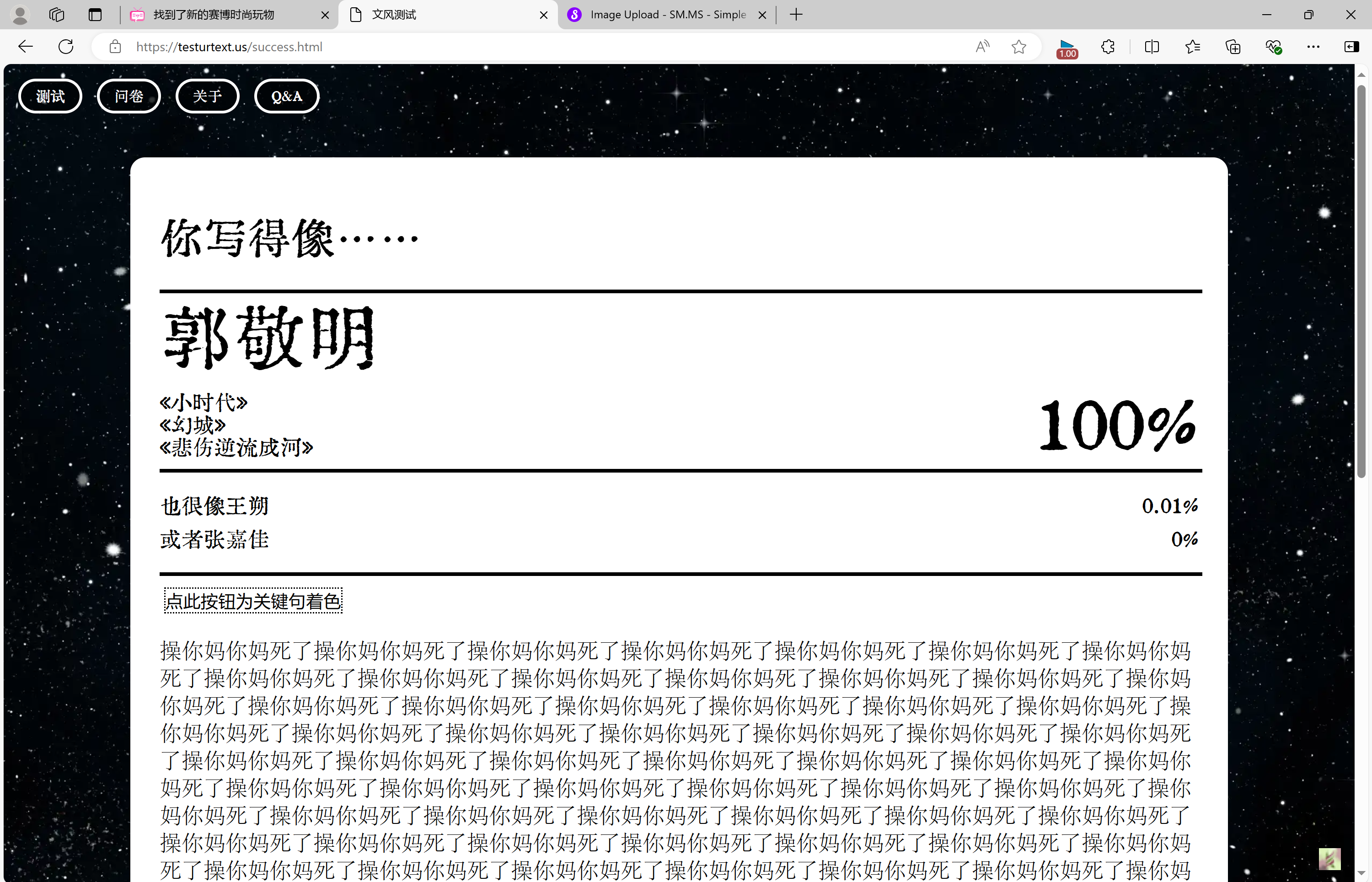Screen dimensions: 1372x882
Task: Click the page vertical scrollbar thumb
Action: point(1361,280)
